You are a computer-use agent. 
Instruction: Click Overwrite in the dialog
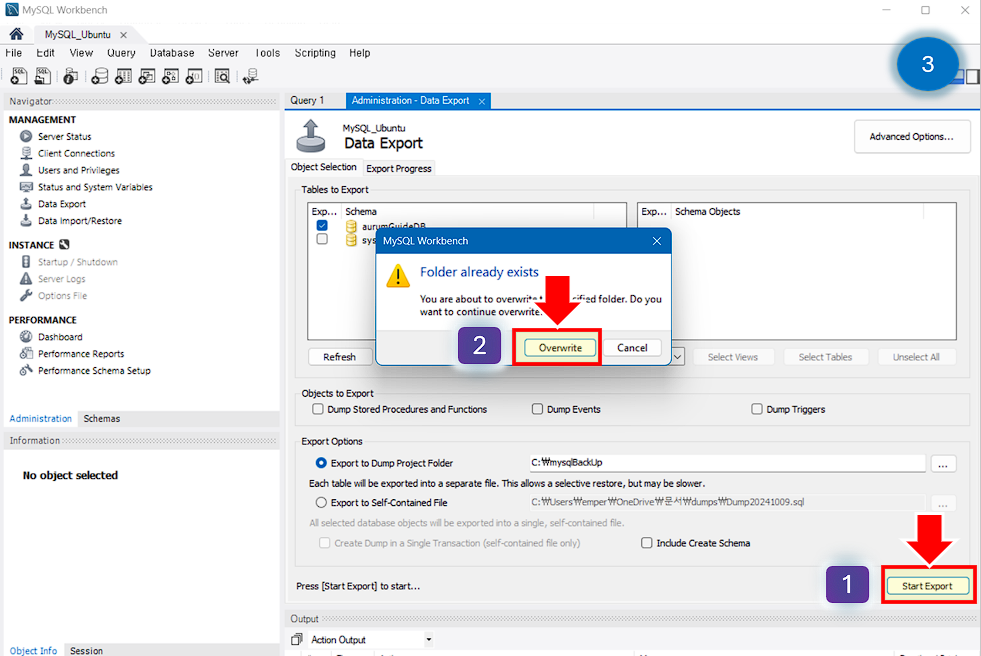[x=560, y=348]
